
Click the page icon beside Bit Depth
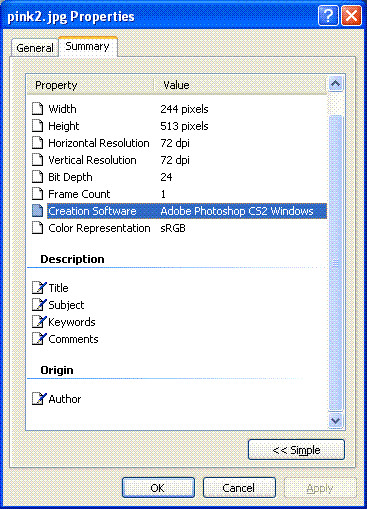tap(38, 177)
